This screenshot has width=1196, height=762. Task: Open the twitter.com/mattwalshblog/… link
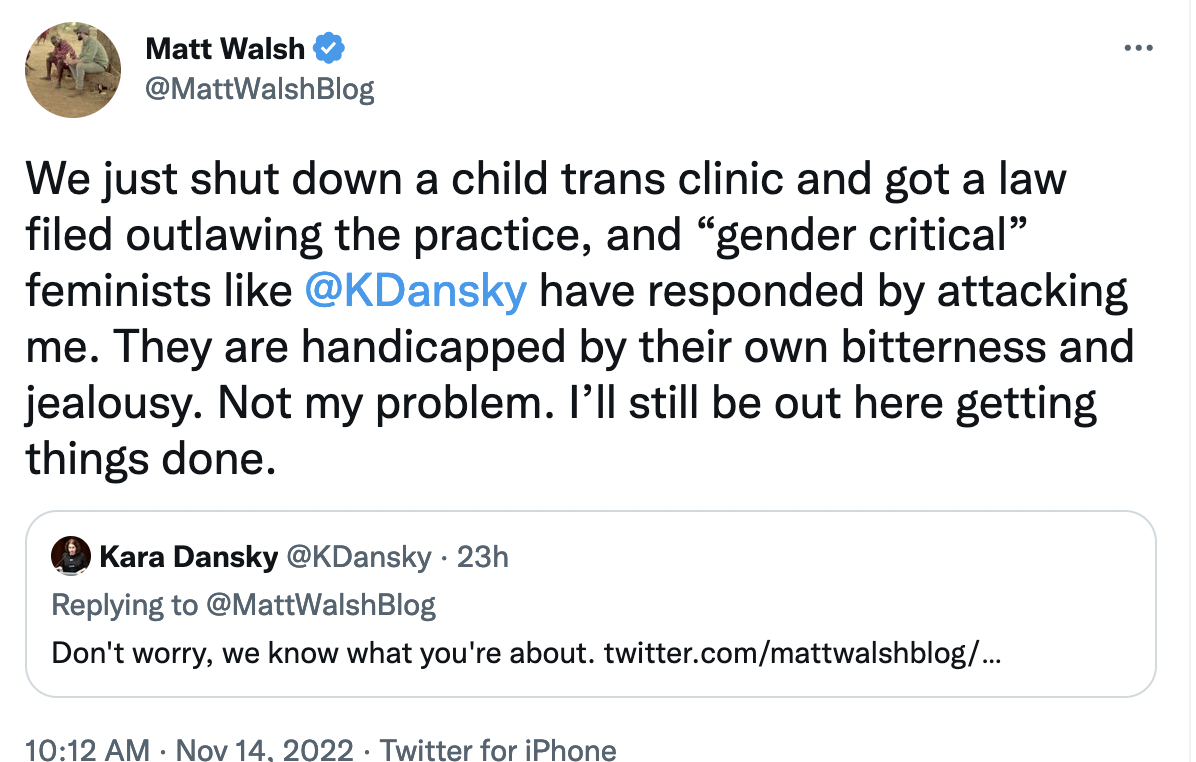802,653
